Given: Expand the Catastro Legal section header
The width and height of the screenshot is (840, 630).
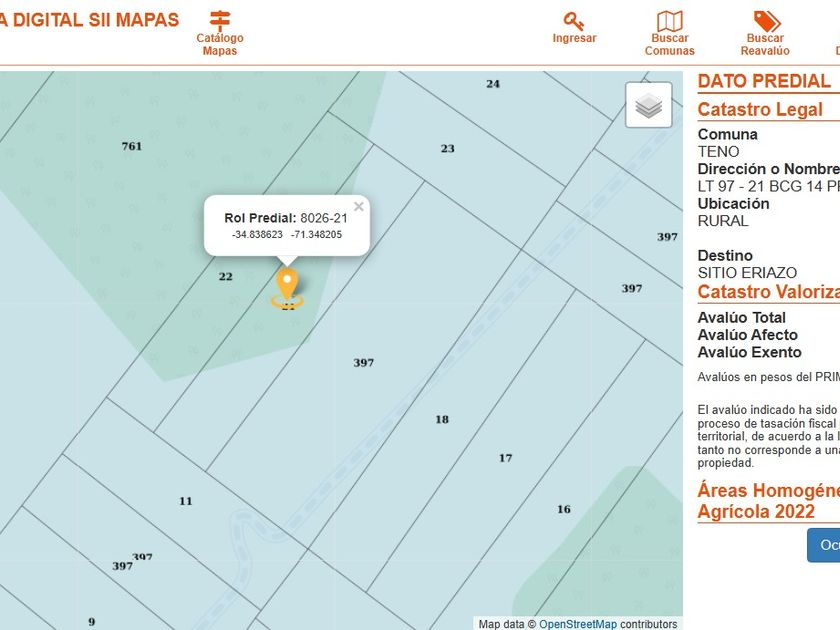Looking at the screenshot, I should (760, 109).
